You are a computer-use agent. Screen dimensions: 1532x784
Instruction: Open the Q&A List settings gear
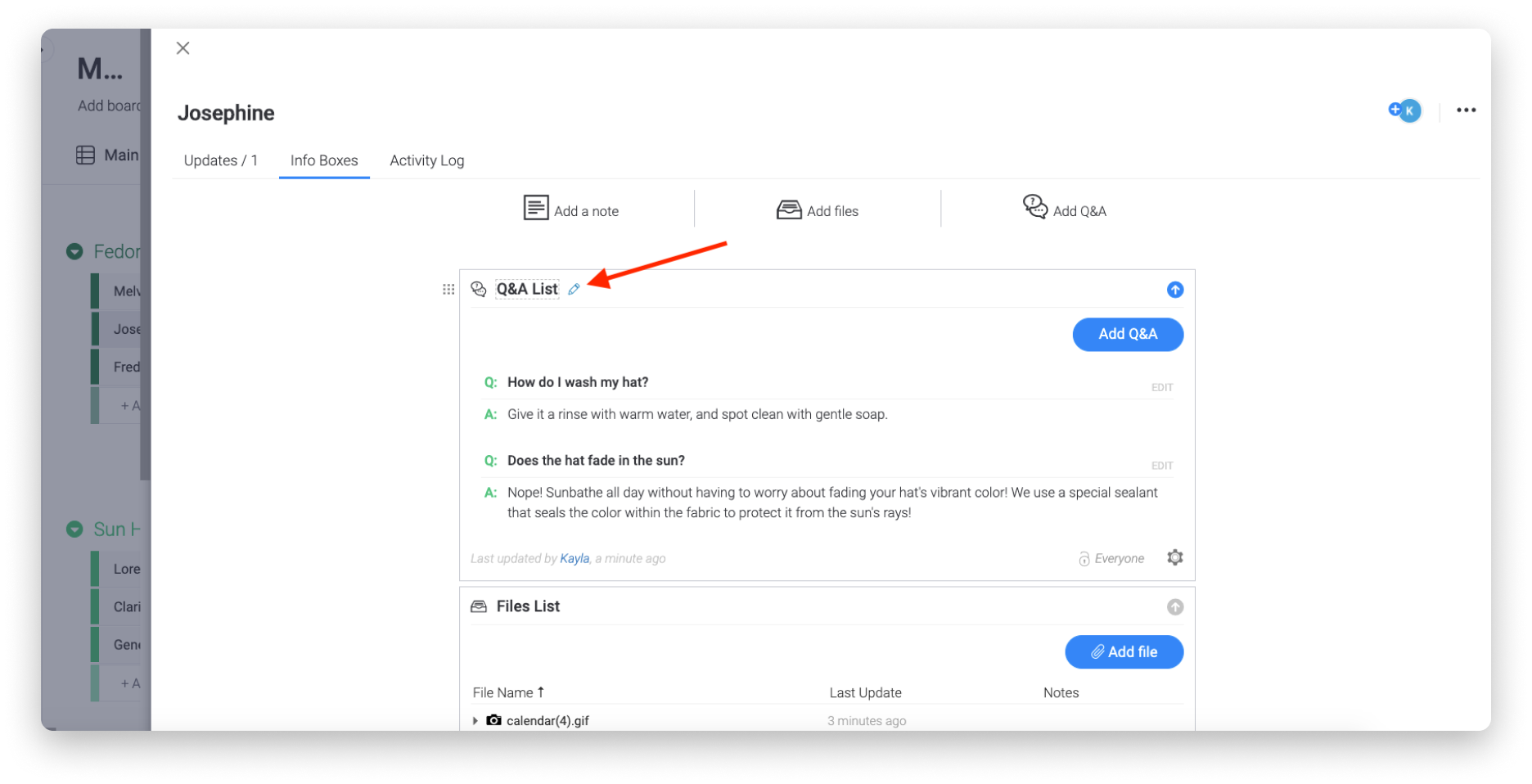tap(1174, 557)
